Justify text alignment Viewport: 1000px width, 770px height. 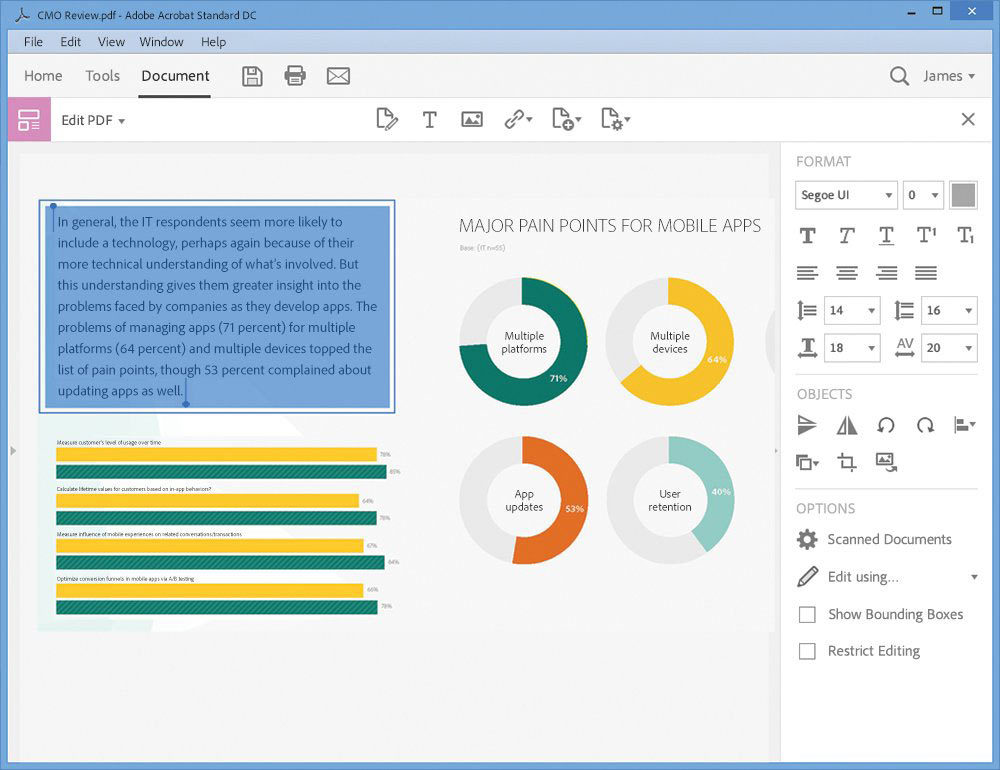pos(926,273)
